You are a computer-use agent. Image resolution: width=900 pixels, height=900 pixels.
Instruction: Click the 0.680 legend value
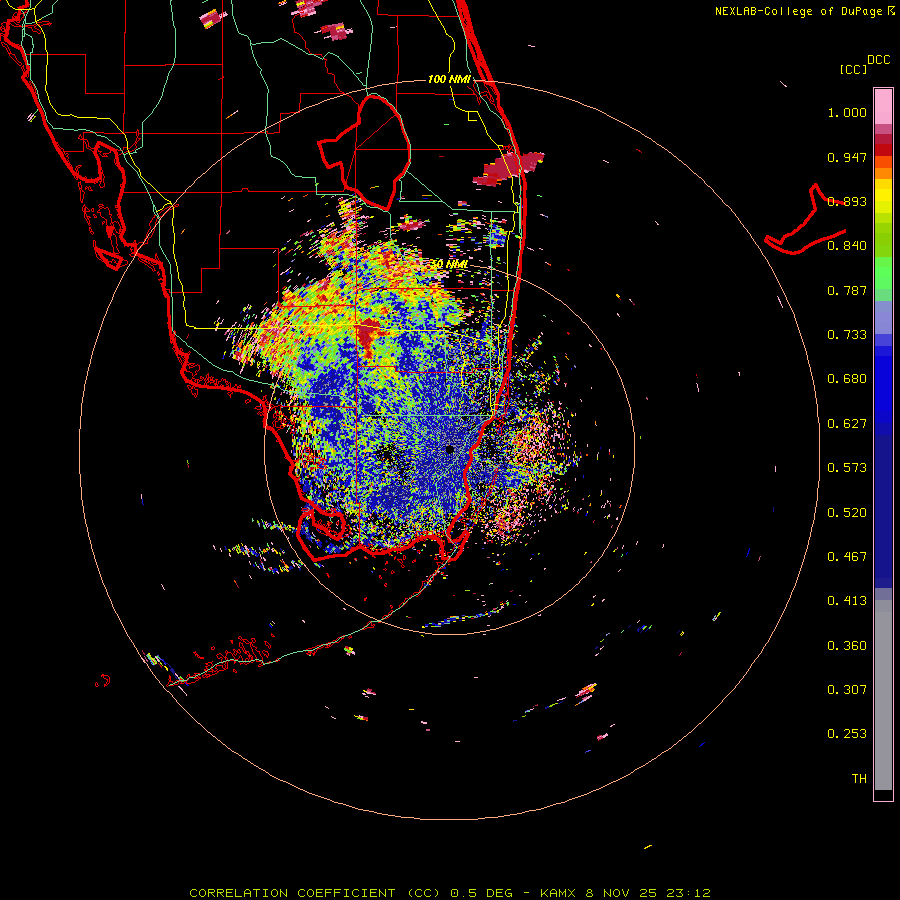(x=847, y=379)
